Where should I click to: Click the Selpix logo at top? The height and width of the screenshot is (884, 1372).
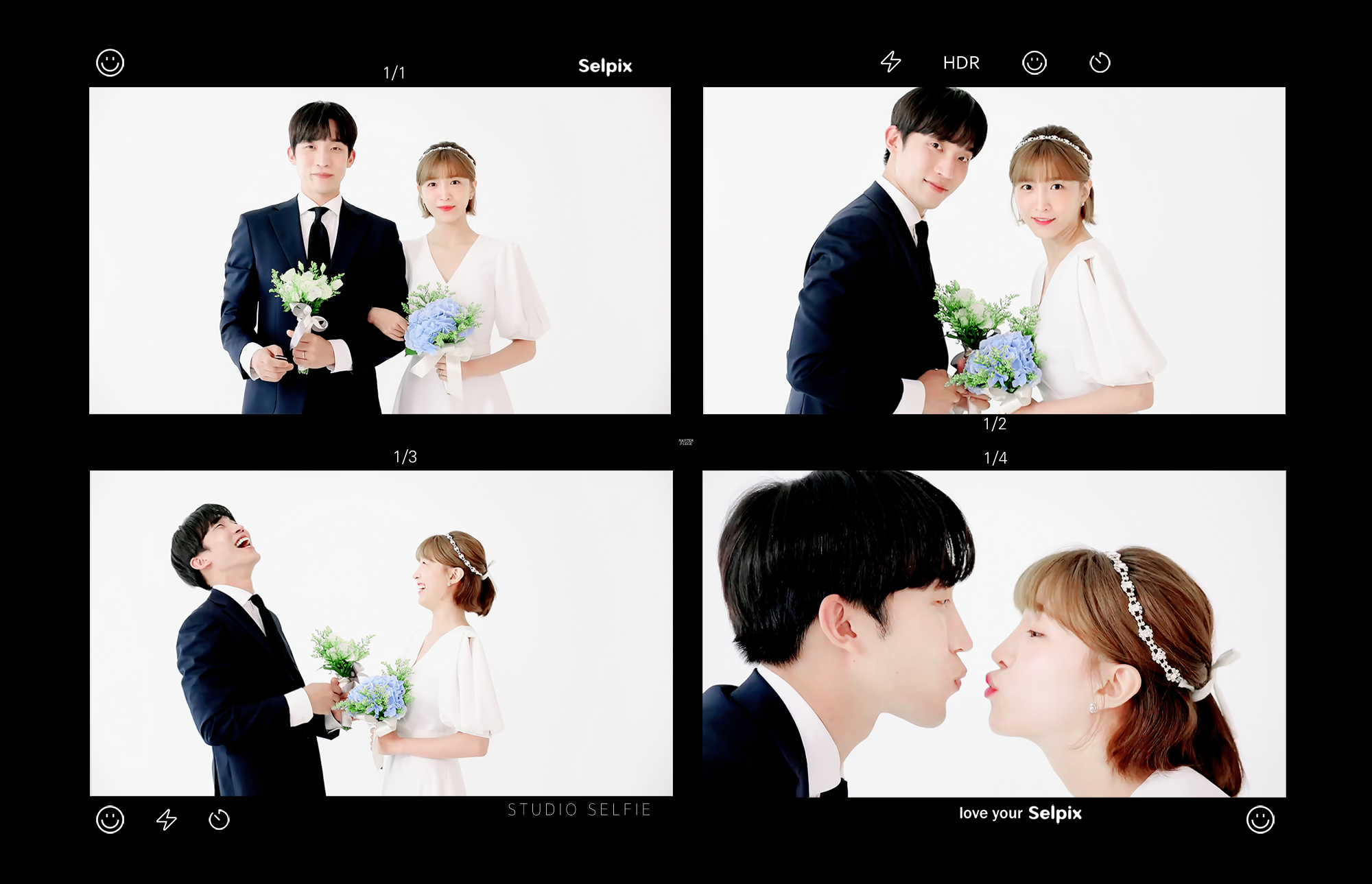tap(604, 66)
